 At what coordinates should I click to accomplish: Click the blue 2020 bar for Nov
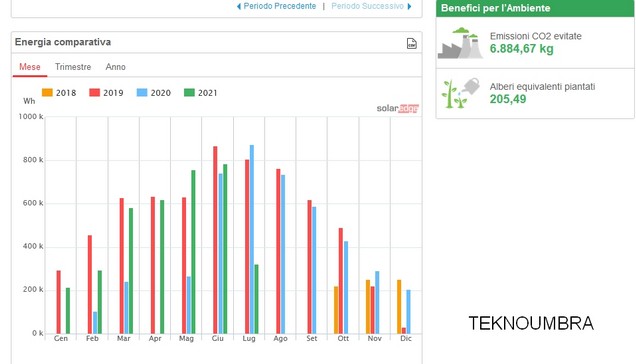click(377, 303)
